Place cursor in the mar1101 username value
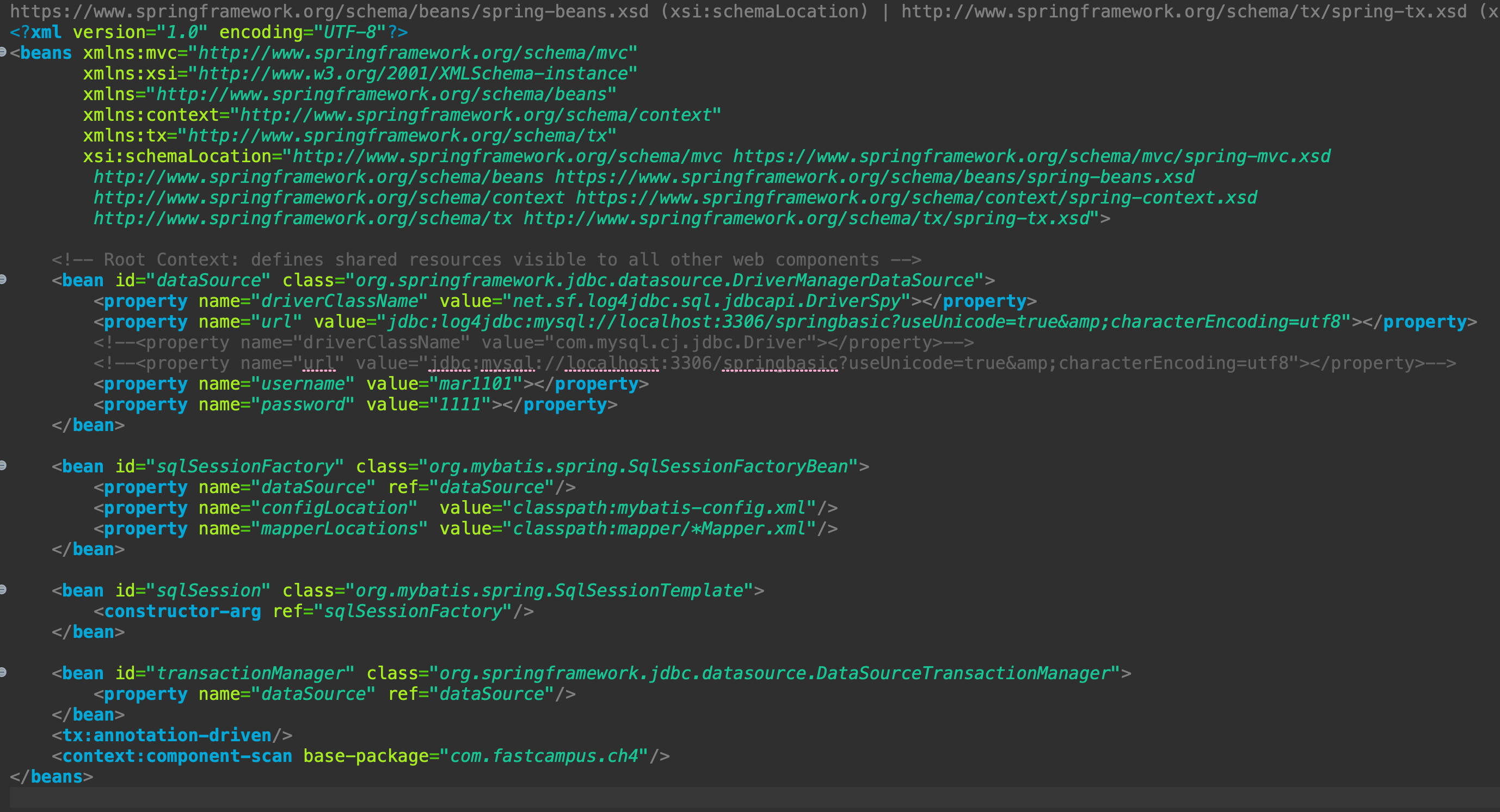The height and width of the screenshot is (812, 1500). coord(475,384)
